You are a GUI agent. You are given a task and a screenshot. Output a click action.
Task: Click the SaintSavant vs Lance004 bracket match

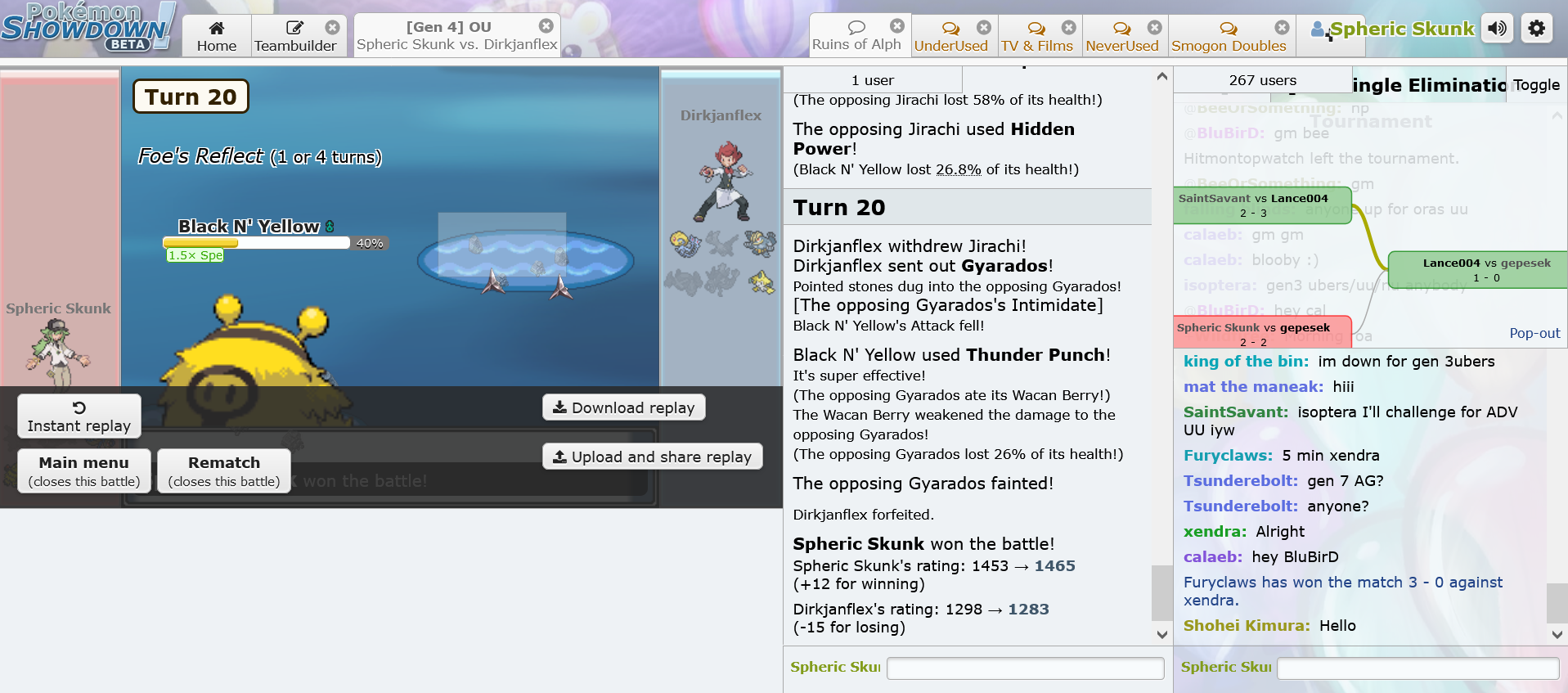click(x=1262, y=205)
